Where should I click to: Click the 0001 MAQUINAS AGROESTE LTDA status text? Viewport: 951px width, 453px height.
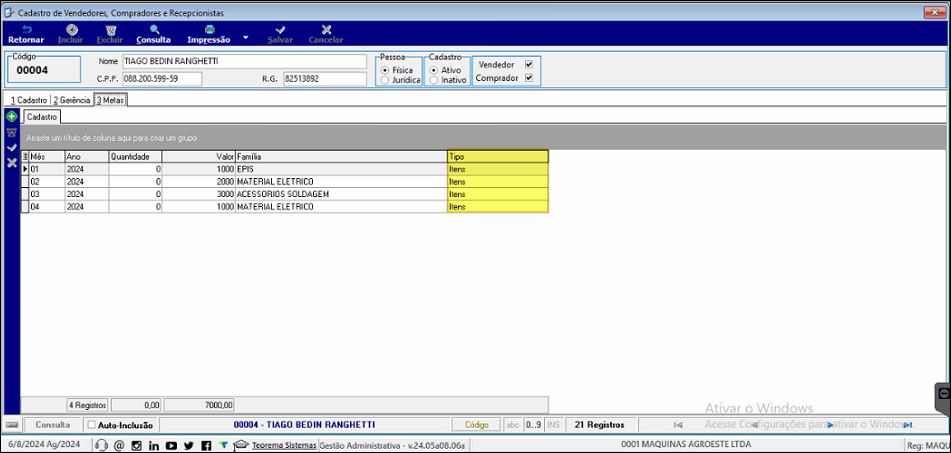tap(685, 445)
